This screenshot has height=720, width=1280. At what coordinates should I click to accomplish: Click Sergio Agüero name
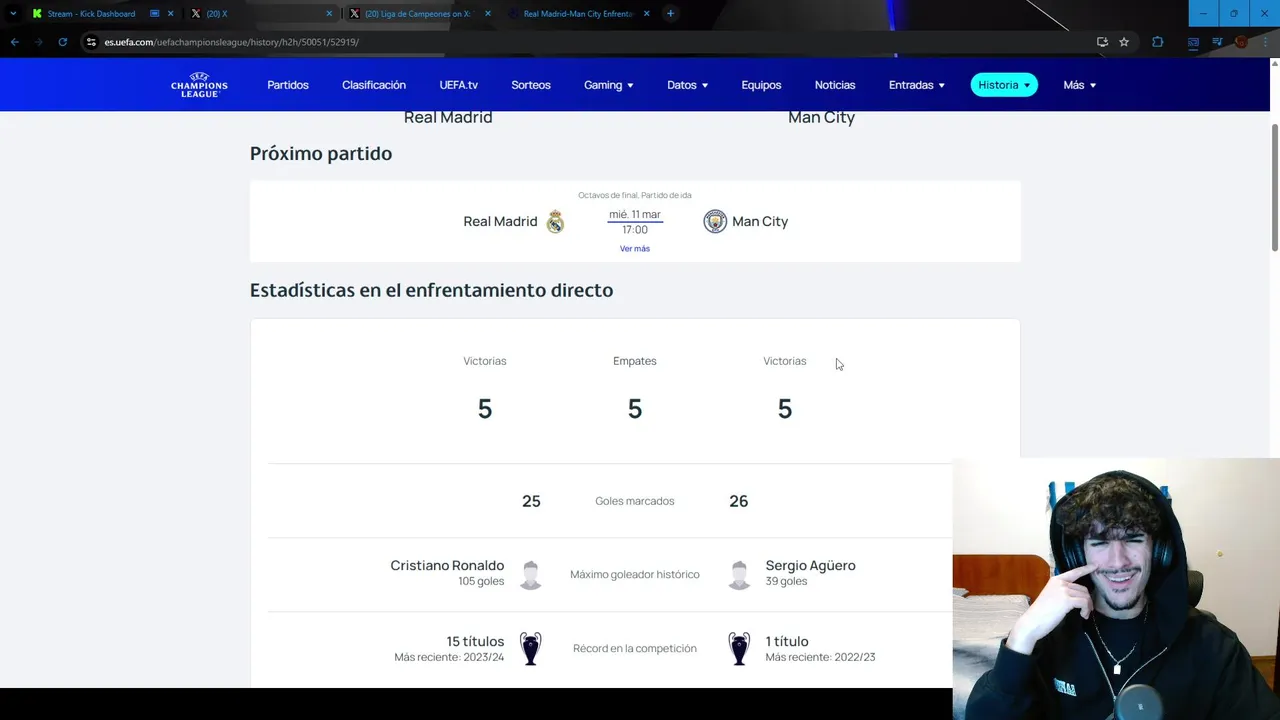(810, 566)
